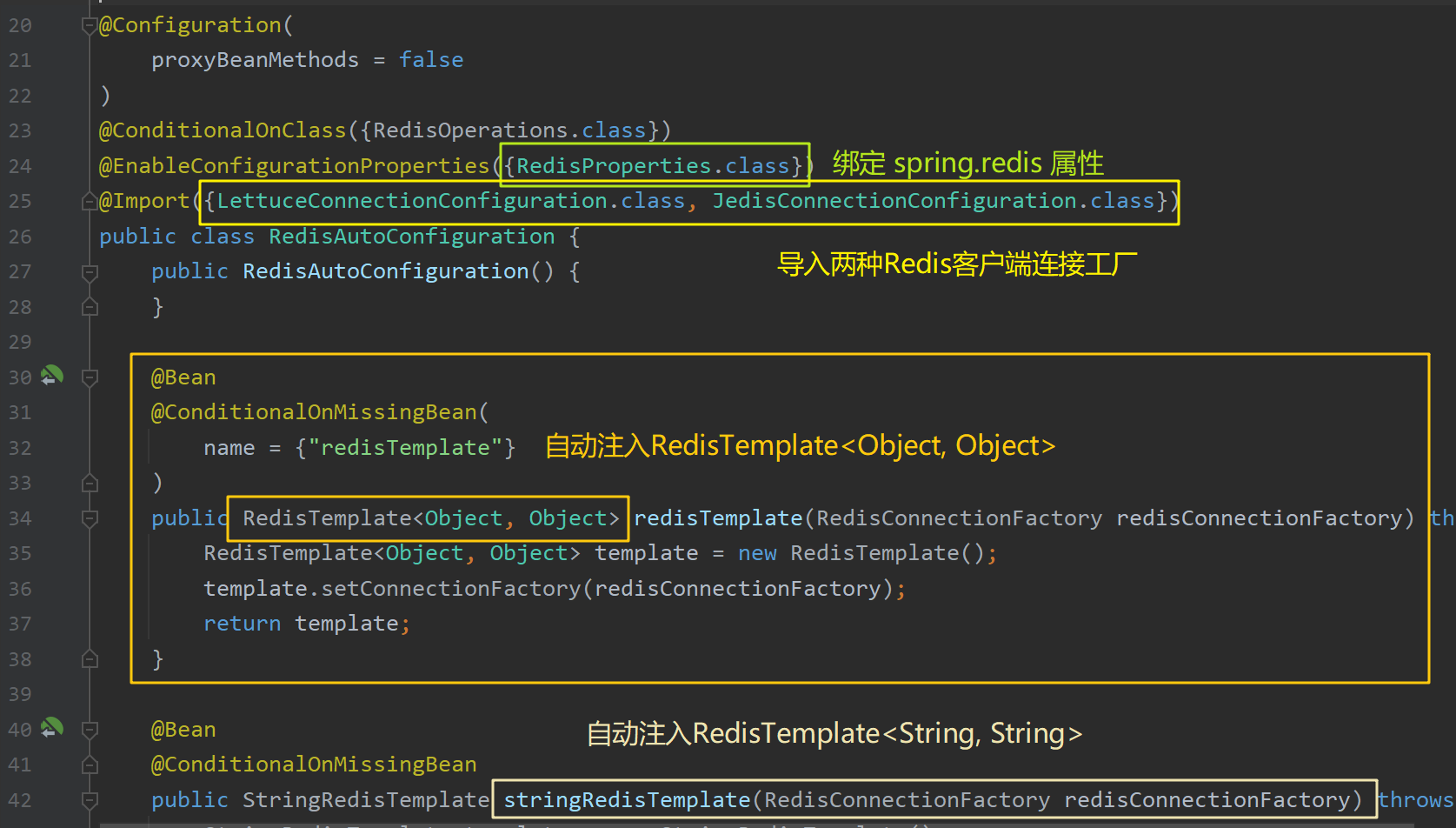Click the proxyBeanMethods attribute name

coord(255,60)
